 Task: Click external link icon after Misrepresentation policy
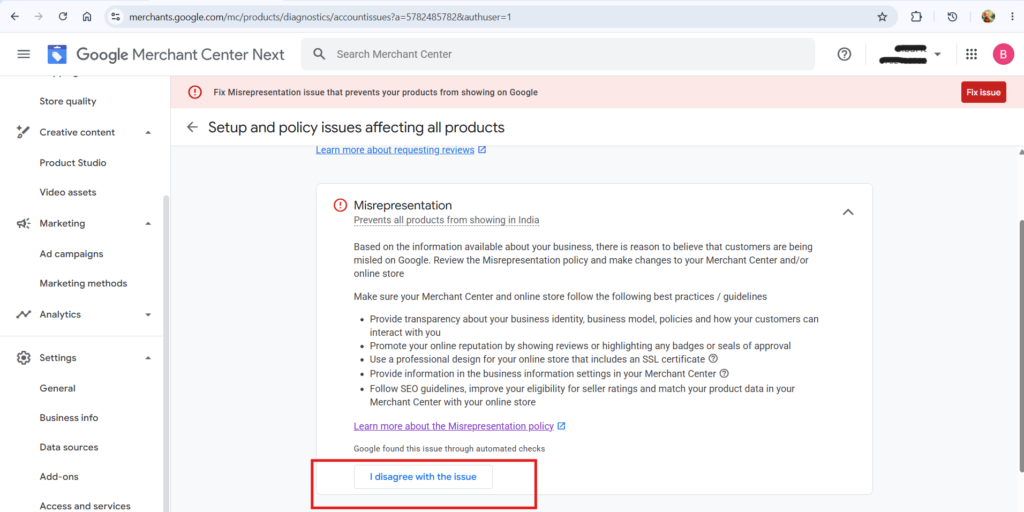point(561,426)
